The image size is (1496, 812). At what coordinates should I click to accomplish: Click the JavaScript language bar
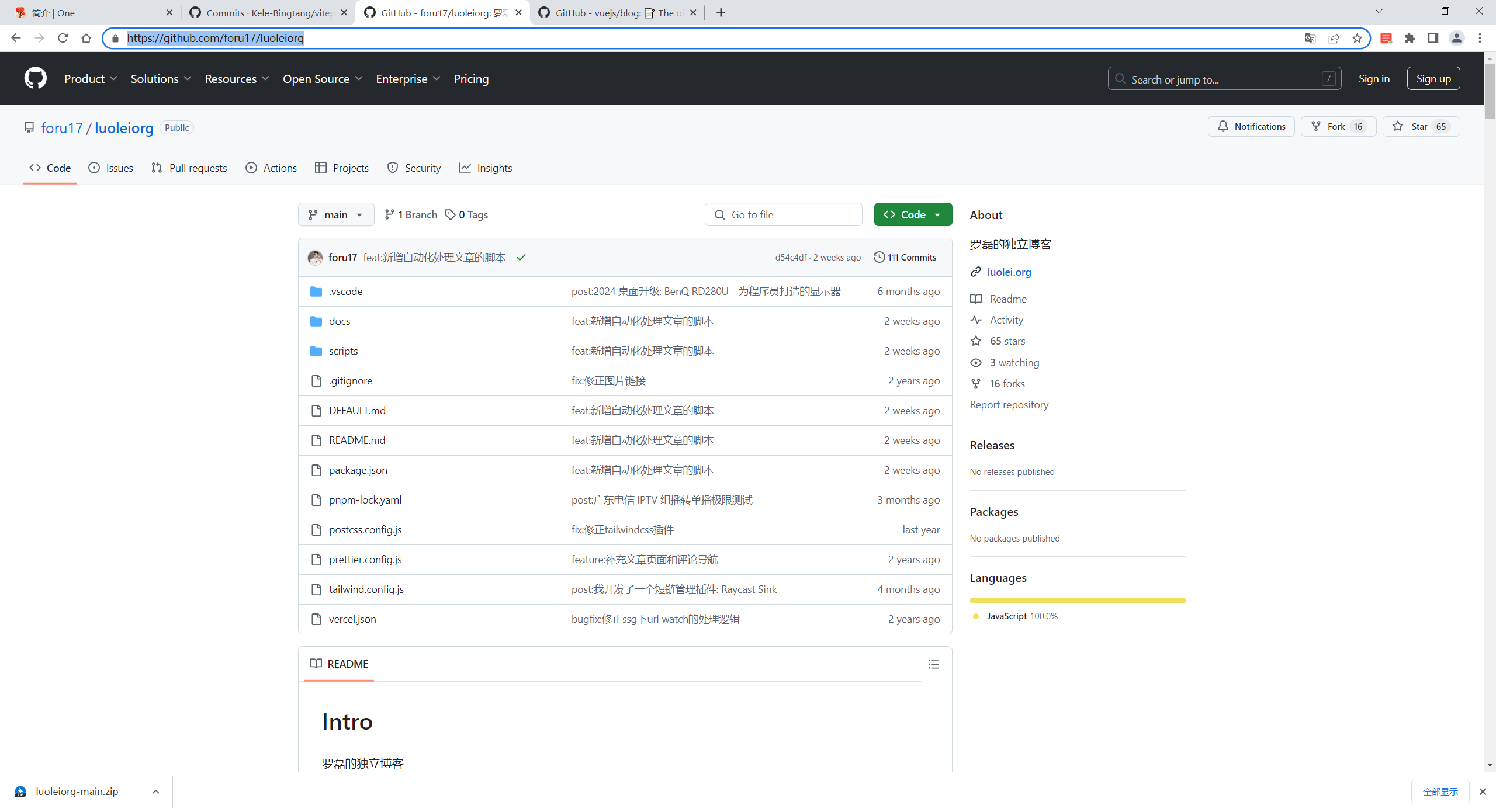[1078, 600]
